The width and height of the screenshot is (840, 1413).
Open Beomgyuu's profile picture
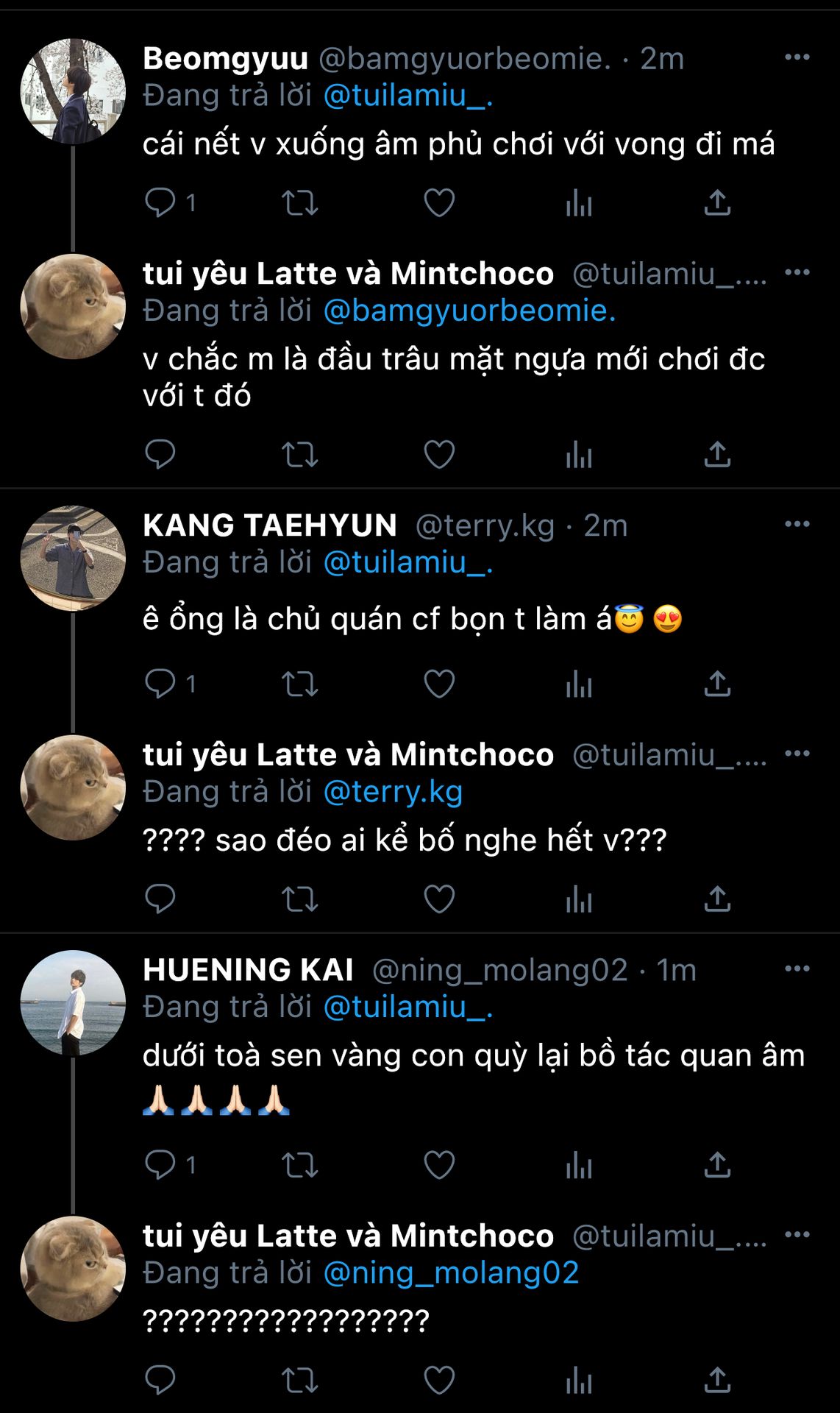pyautogui.click(x=73, y=91)
